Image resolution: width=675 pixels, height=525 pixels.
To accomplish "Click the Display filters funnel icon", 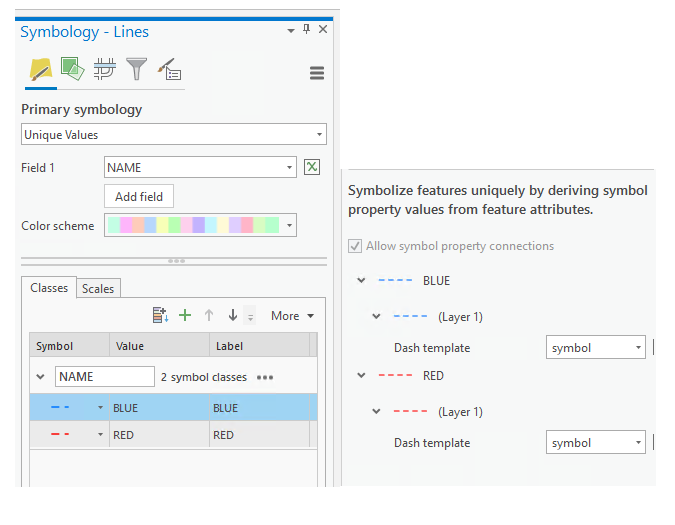I will [136, 70].
